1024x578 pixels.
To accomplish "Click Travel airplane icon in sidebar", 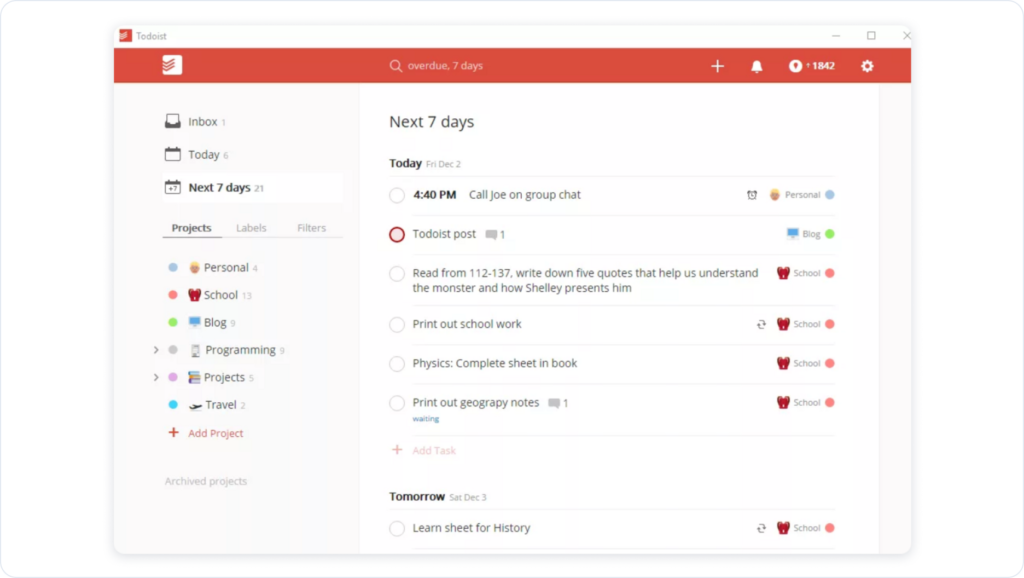I will coord(195,406).
